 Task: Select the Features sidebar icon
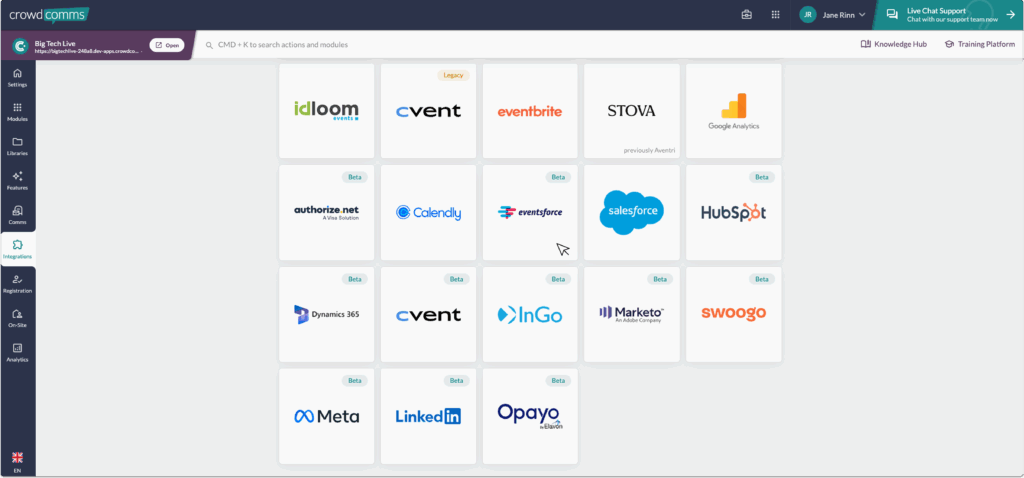point(17,180)
